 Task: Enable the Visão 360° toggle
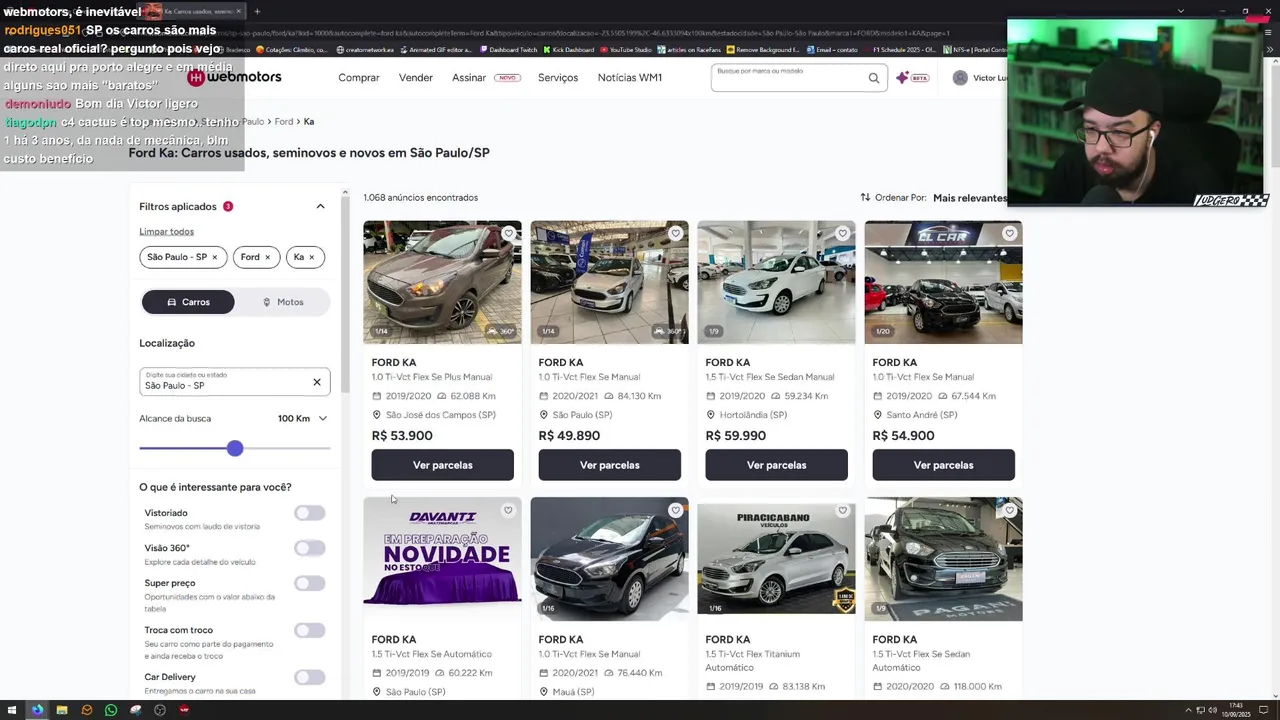pyautogui.click(x=310, y=548)
